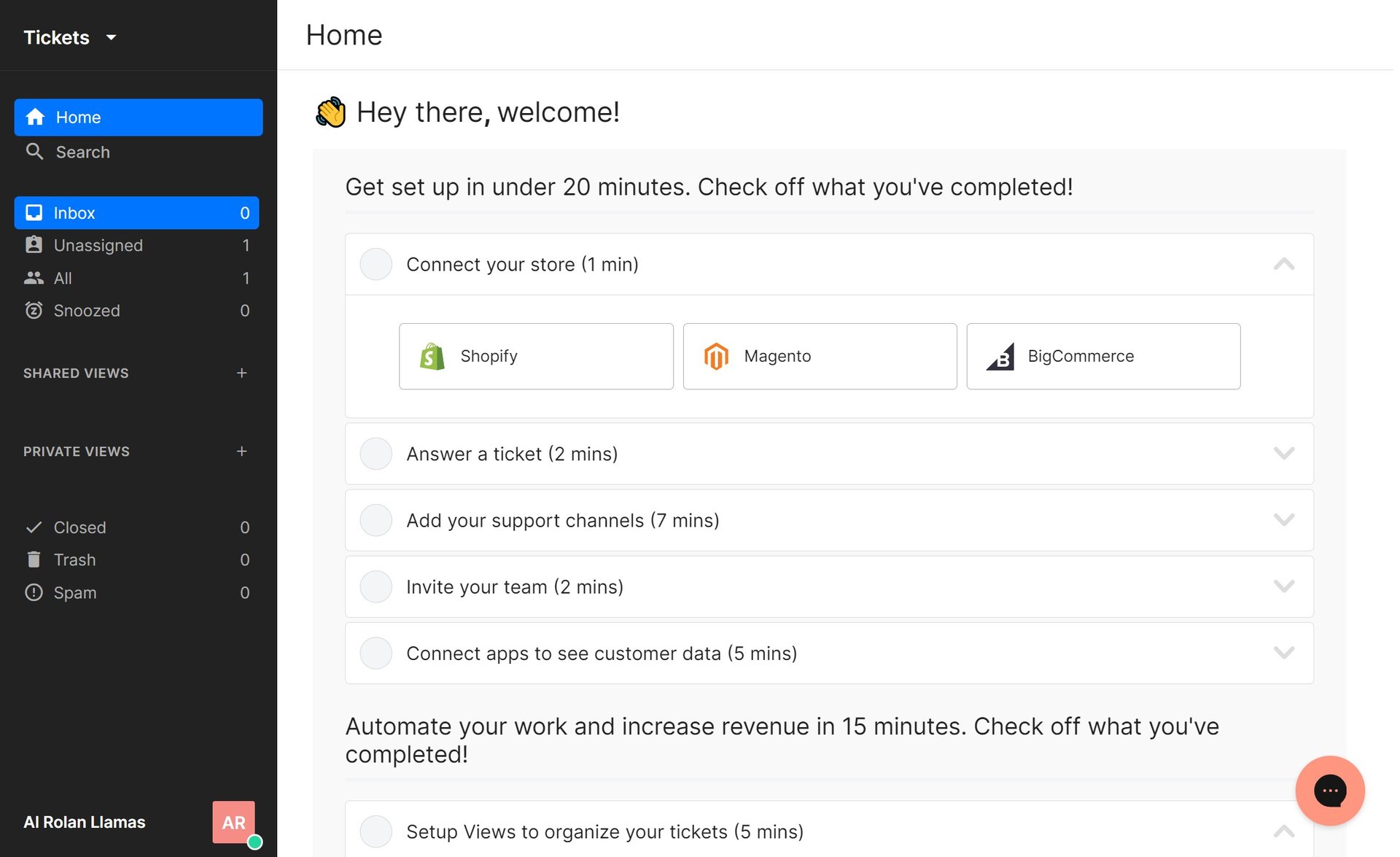Click the Trash bin icon in sidebar
The image size is (1400, 857).
[34, 559]
